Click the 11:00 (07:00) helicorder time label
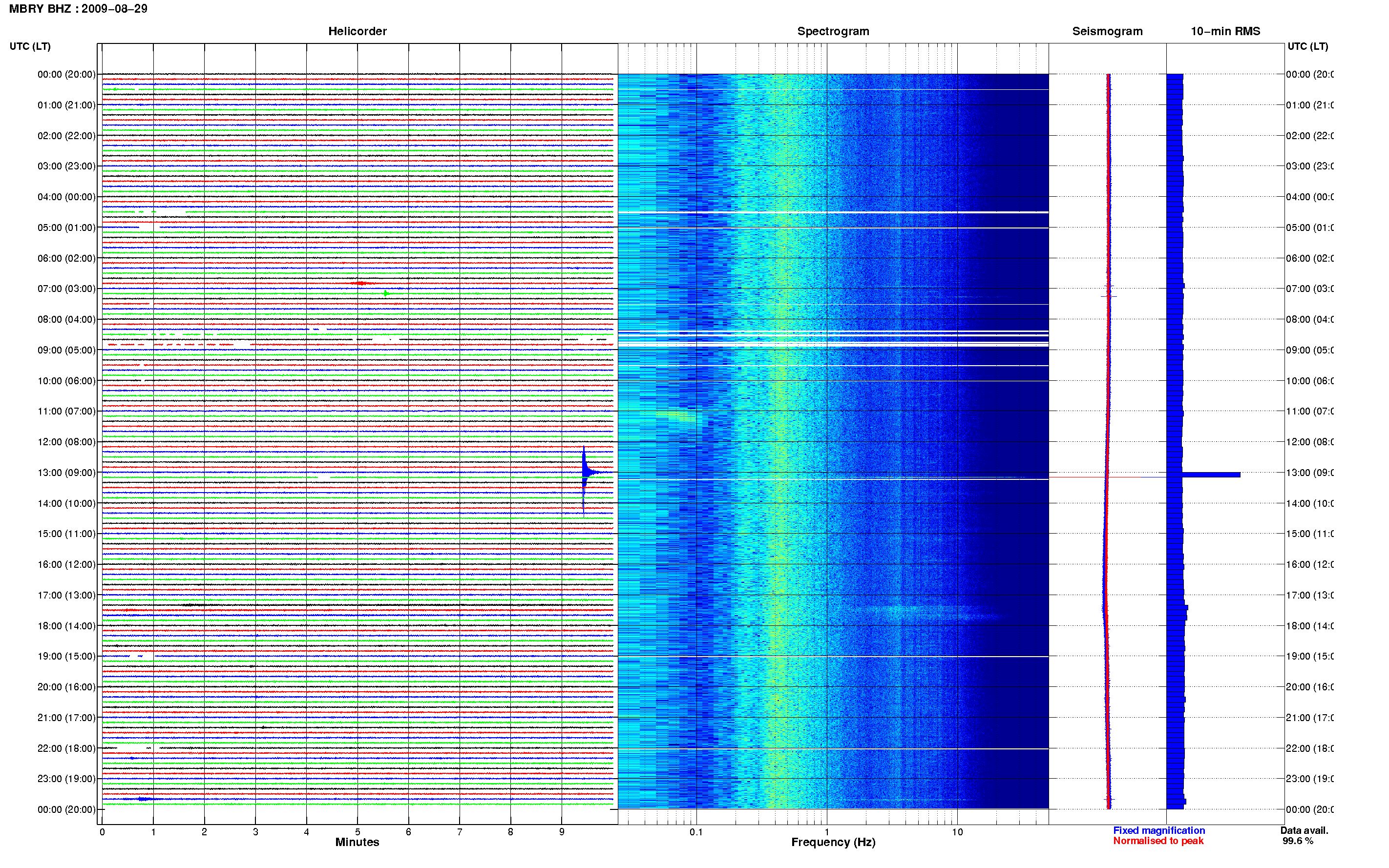This screenshot has height=868, width=1389. tap(66, 411)
